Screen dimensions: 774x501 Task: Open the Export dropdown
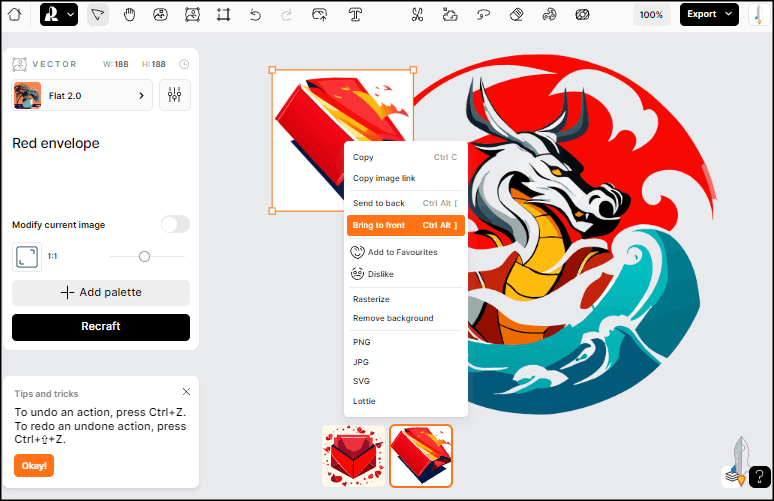[x=709, y=15]
